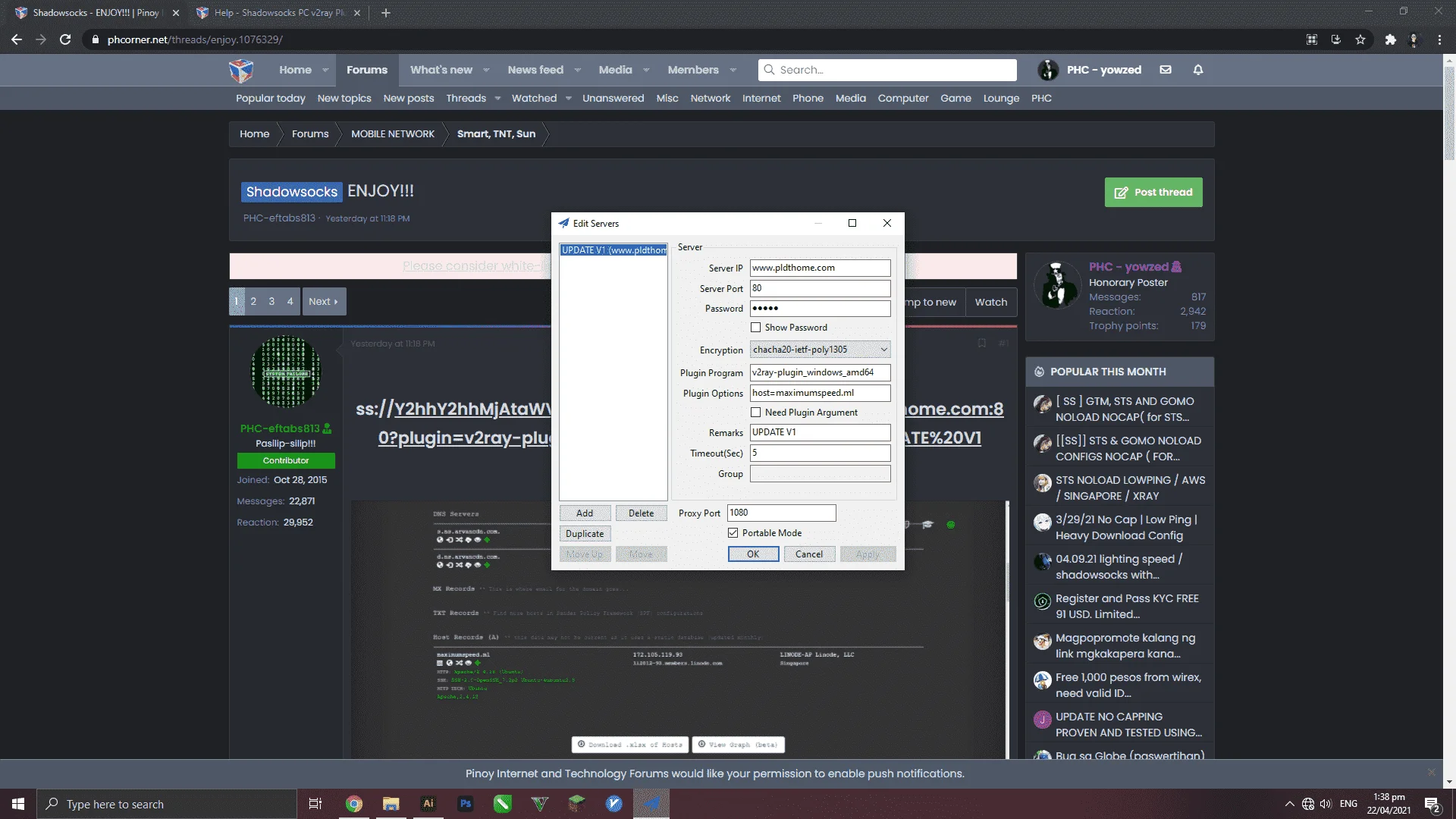Click the ENG language indicator in the tray

coord(1348,804)
